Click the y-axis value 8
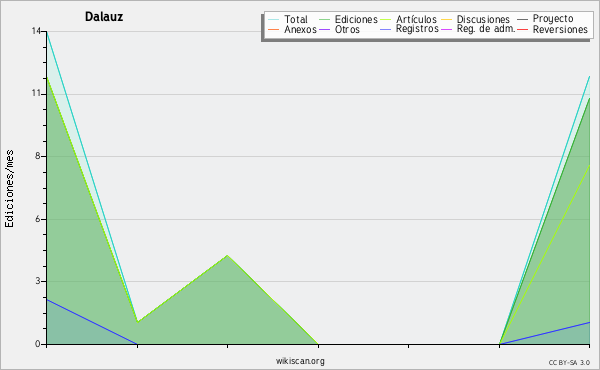The height and width of the screenshot is (370, 600). pos(38,156)
